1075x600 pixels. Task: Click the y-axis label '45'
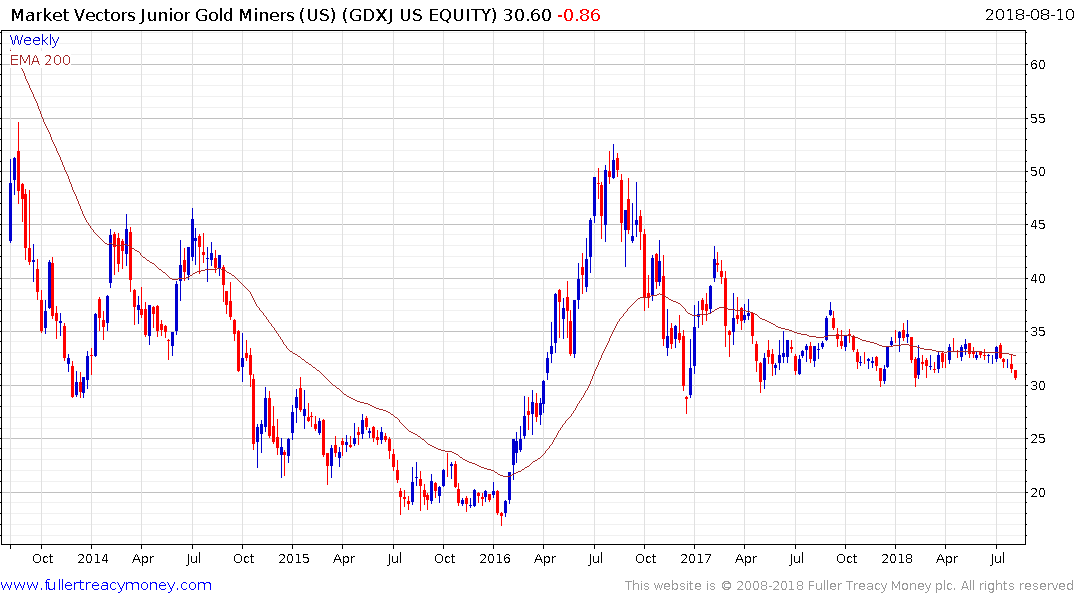point(1037,225)
